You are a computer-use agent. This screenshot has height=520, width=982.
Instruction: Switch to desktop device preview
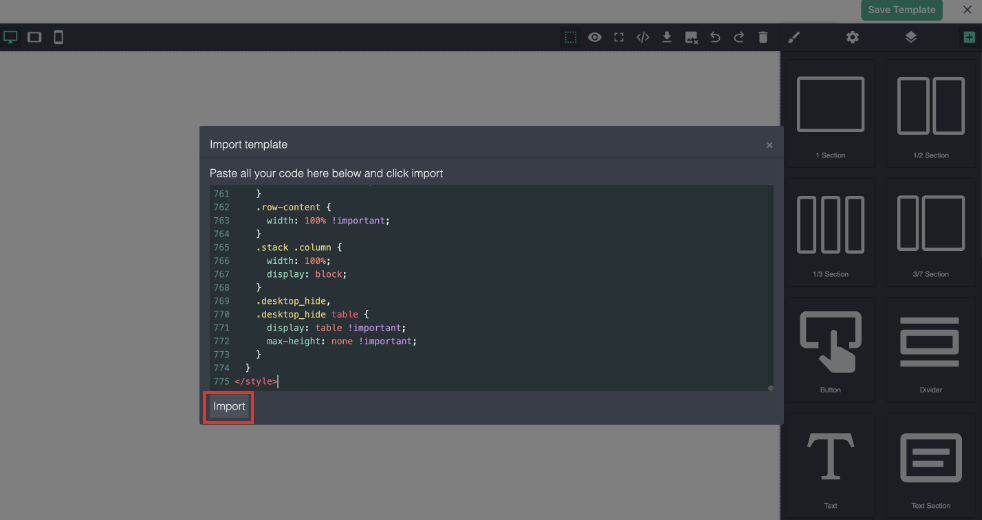[11, 37]
